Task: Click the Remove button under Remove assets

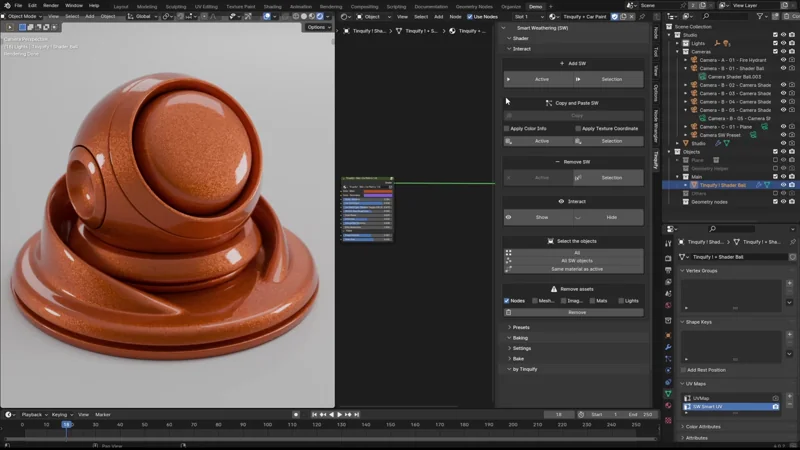Action: 576,312
